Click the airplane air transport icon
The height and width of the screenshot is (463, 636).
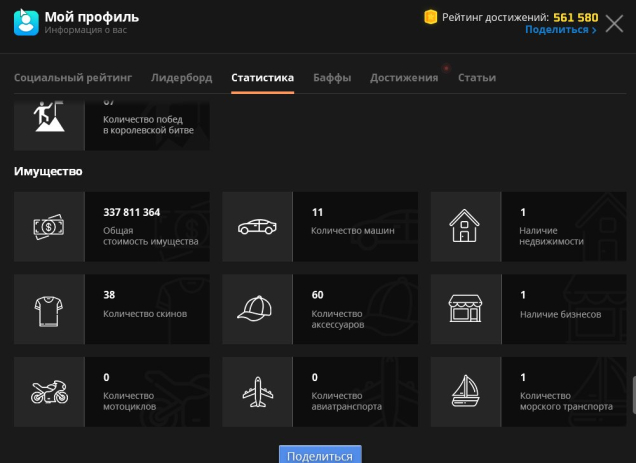click(x=257, y=392)
